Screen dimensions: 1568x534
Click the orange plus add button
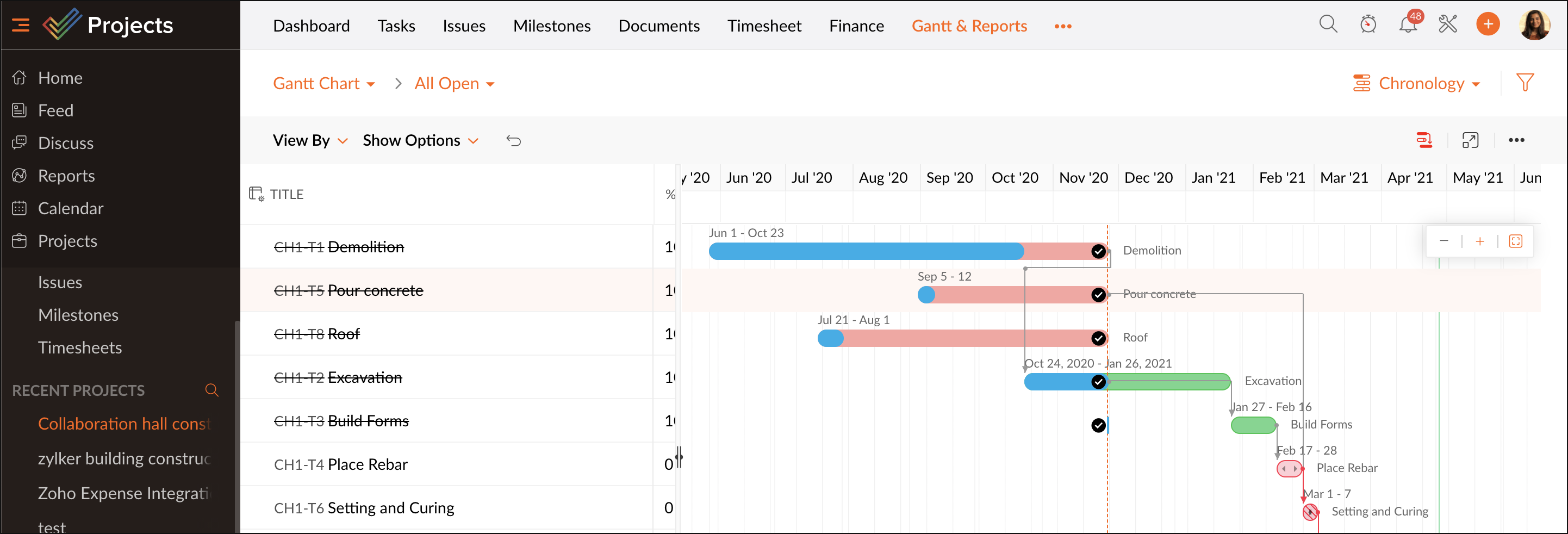coord(1488,24)
